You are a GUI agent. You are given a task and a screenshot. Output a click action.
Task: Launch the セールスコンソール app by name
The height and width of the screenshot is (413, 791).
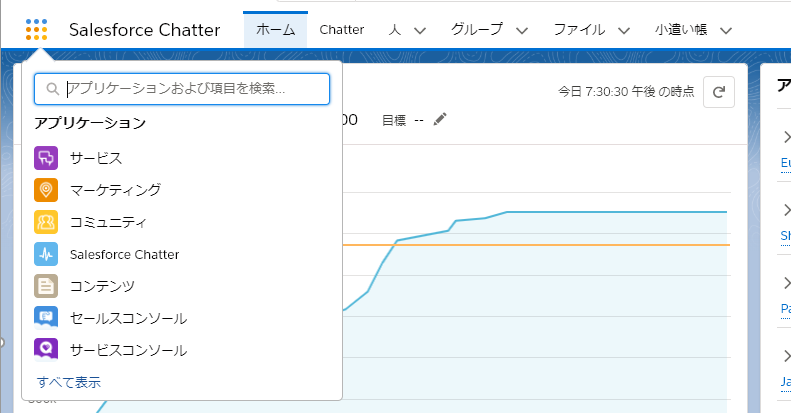129,318
